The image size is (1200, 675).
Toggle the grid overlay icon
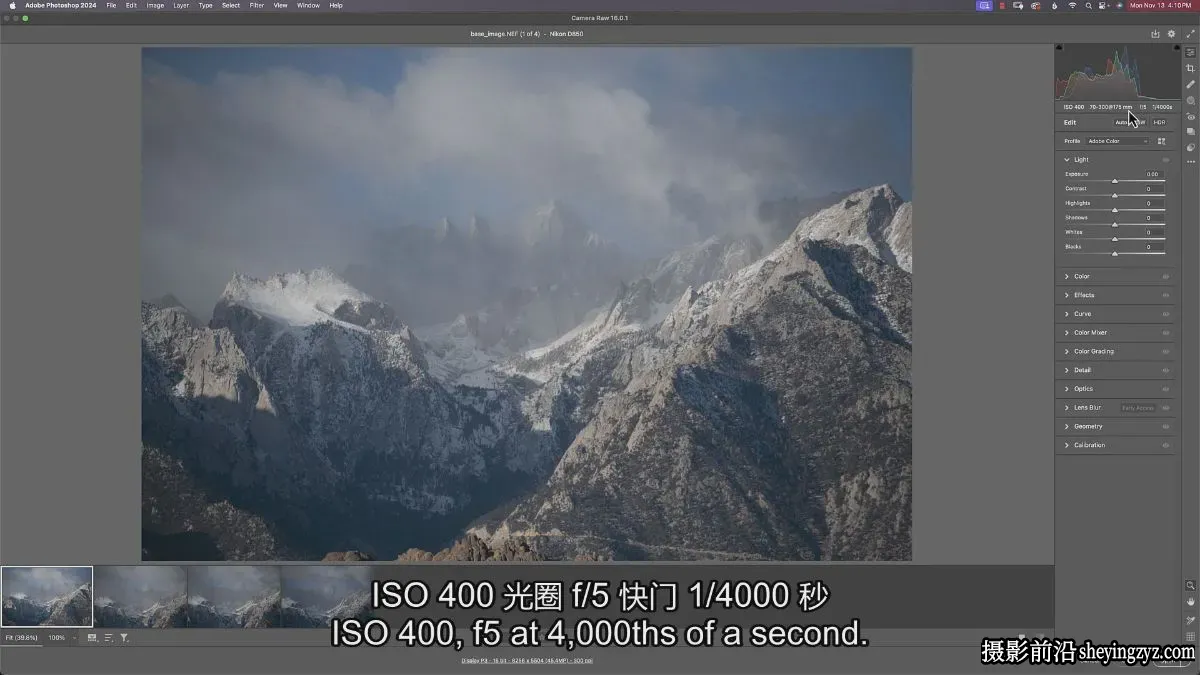click(1190, 636)
